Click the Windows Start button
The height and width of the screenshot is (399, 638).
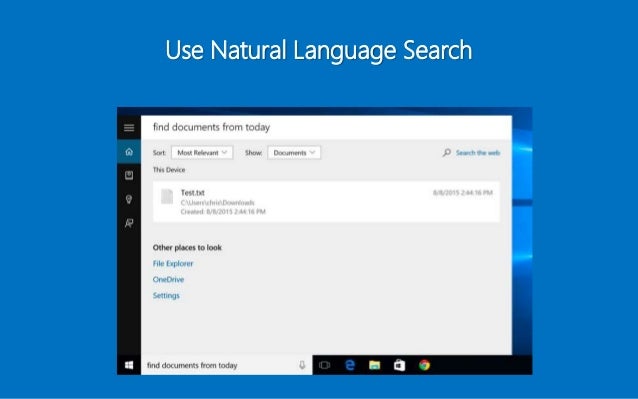(x=129, y=365)
